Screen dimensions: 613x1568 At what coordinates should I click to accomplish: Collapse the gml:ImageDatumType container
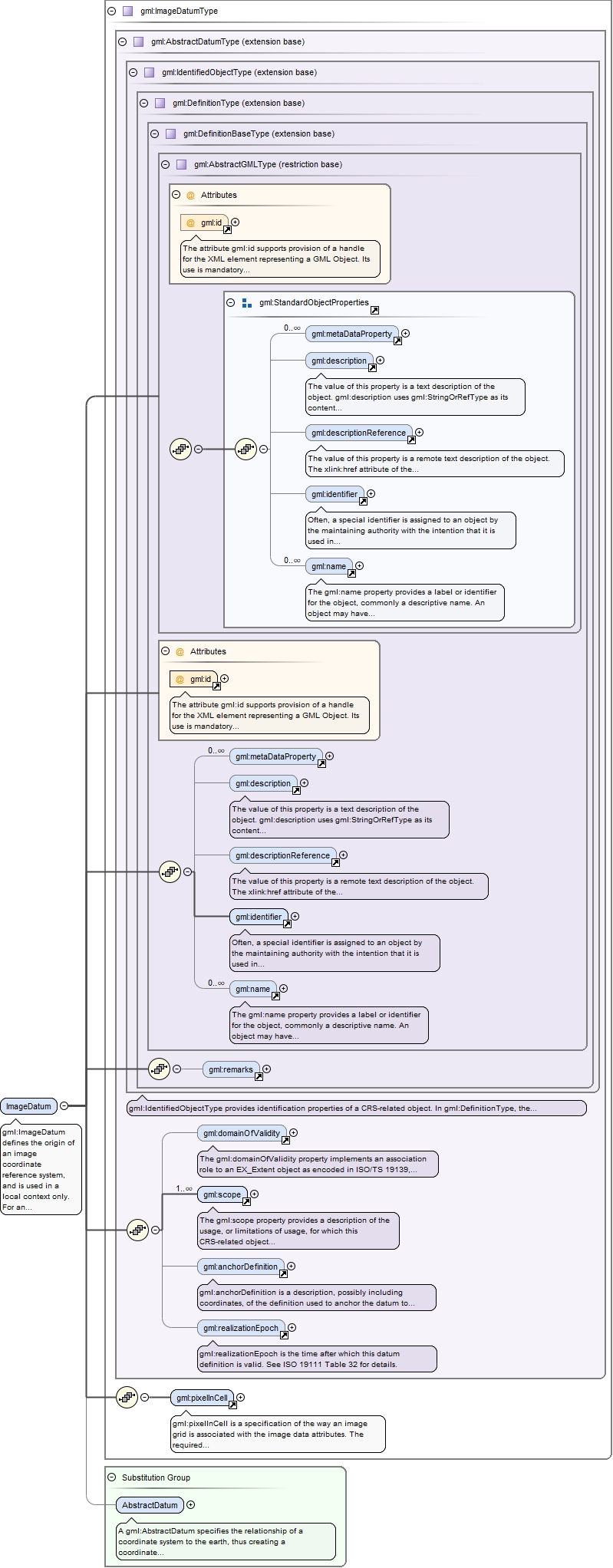click(x=112, y=11)
